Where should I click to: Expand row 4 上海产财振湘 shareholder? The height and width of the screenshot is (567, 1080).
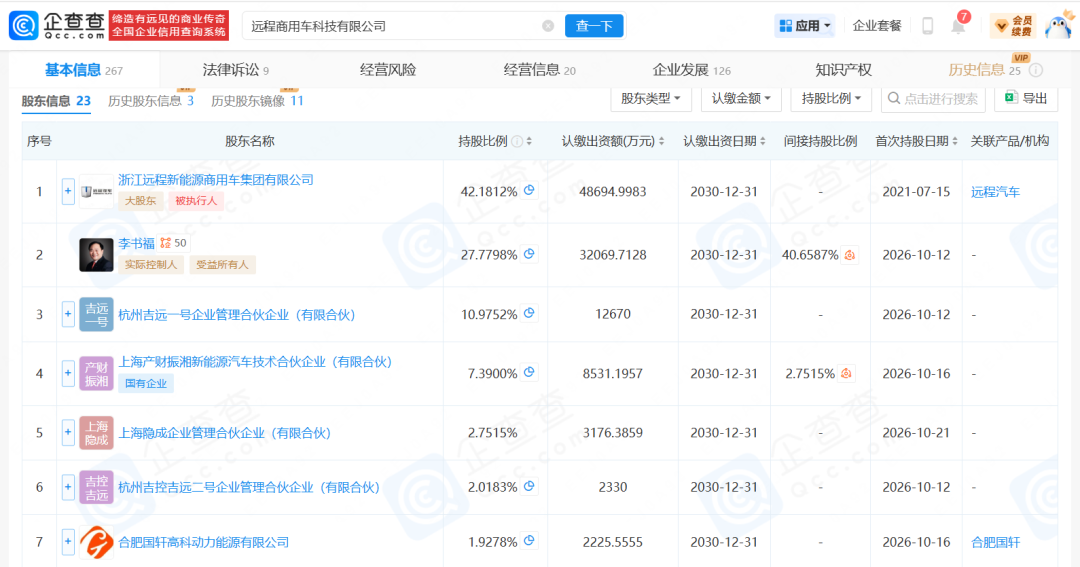[x=68, y=373]
